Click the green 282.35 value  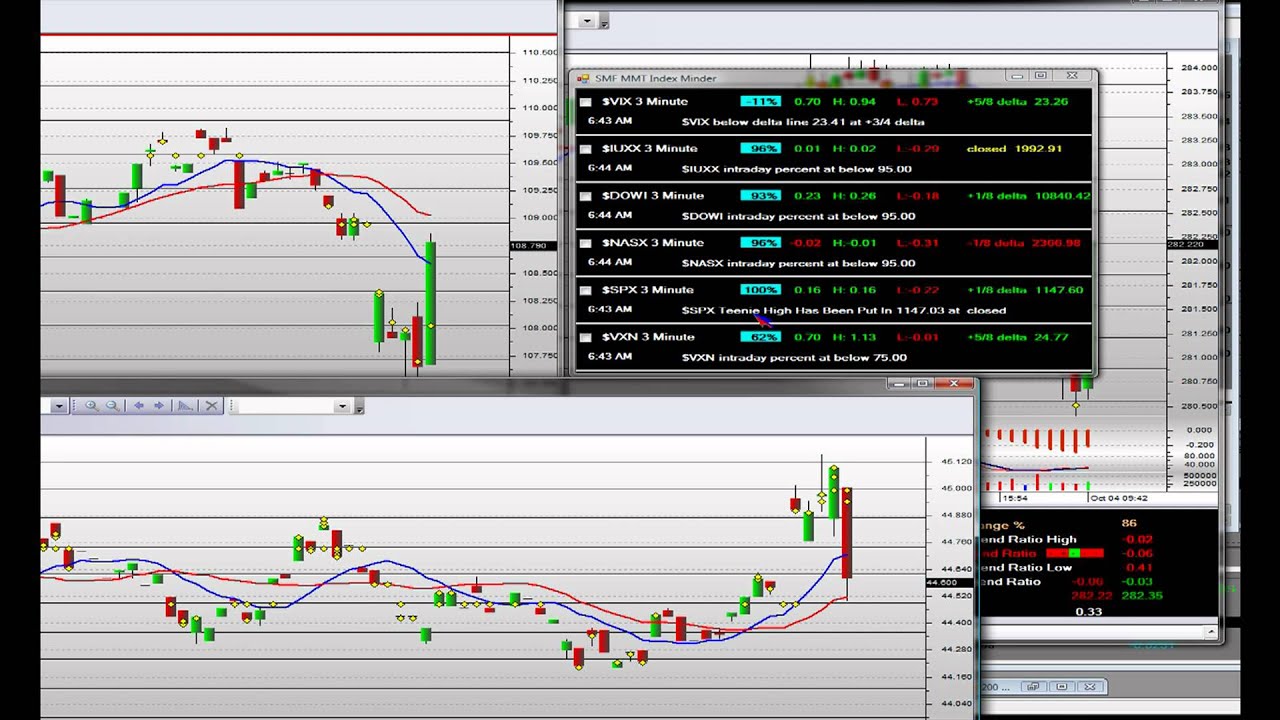[x=1142, y=595]
